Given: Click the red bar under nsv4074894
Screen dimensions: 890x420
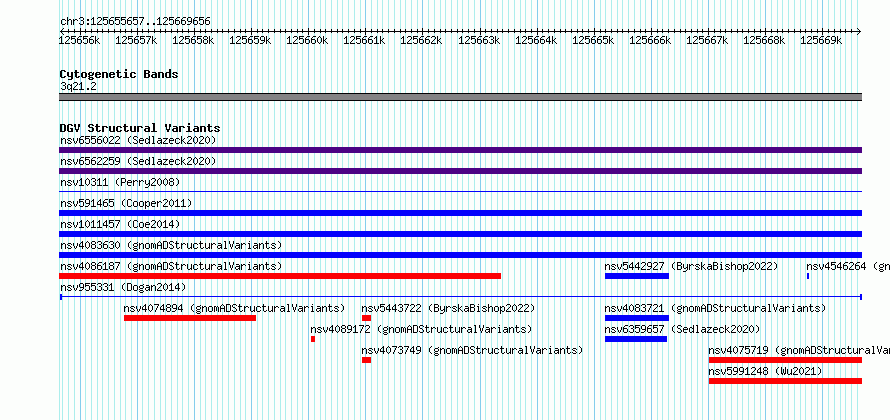Looking at the screenshot, I should pos(190,318).
